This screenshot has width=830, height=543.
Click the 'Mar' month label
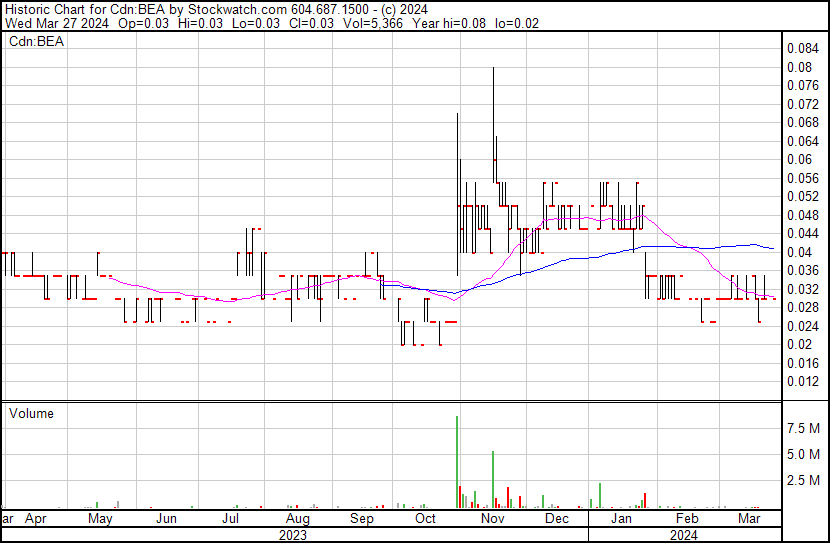click(x=749, y=519)
